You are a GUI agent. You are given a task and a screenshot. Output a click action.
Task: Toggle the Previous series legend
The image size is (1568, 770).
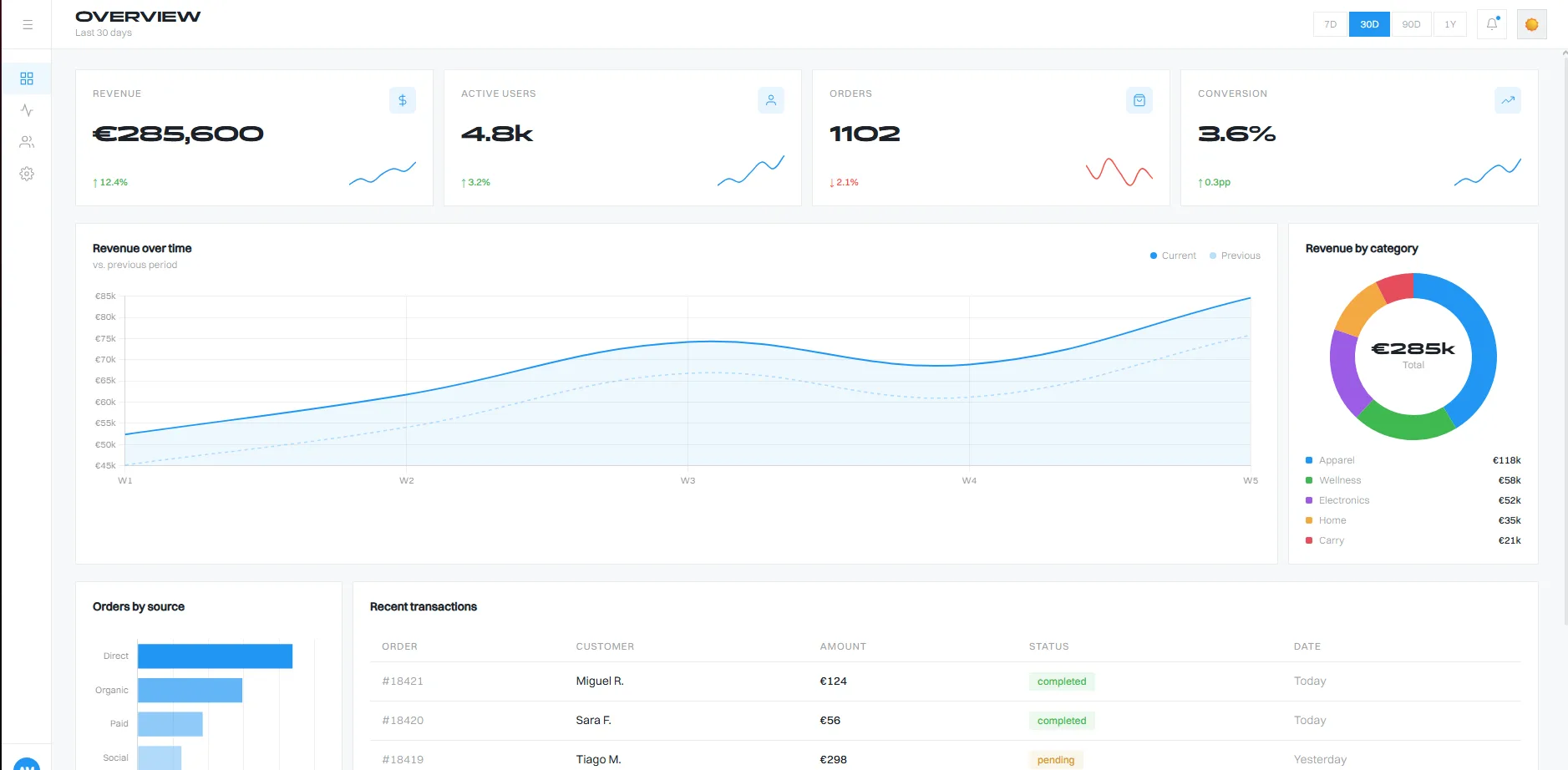pyautogui.click(x=1235, y=256)
